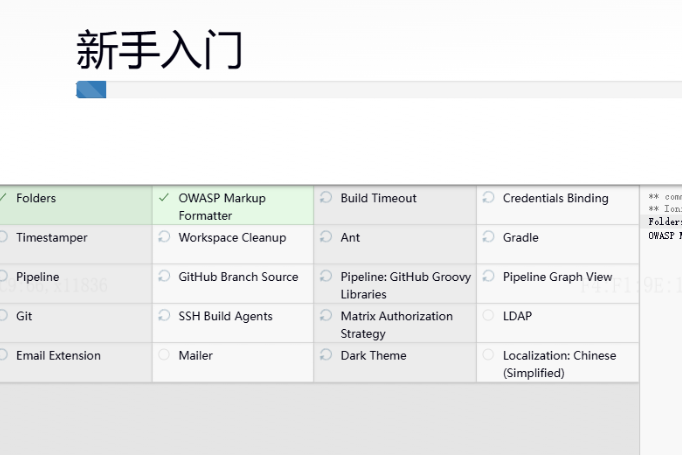Select the Folders plugin label
This screenshot has height=455, width=682.
click(36, 198)
